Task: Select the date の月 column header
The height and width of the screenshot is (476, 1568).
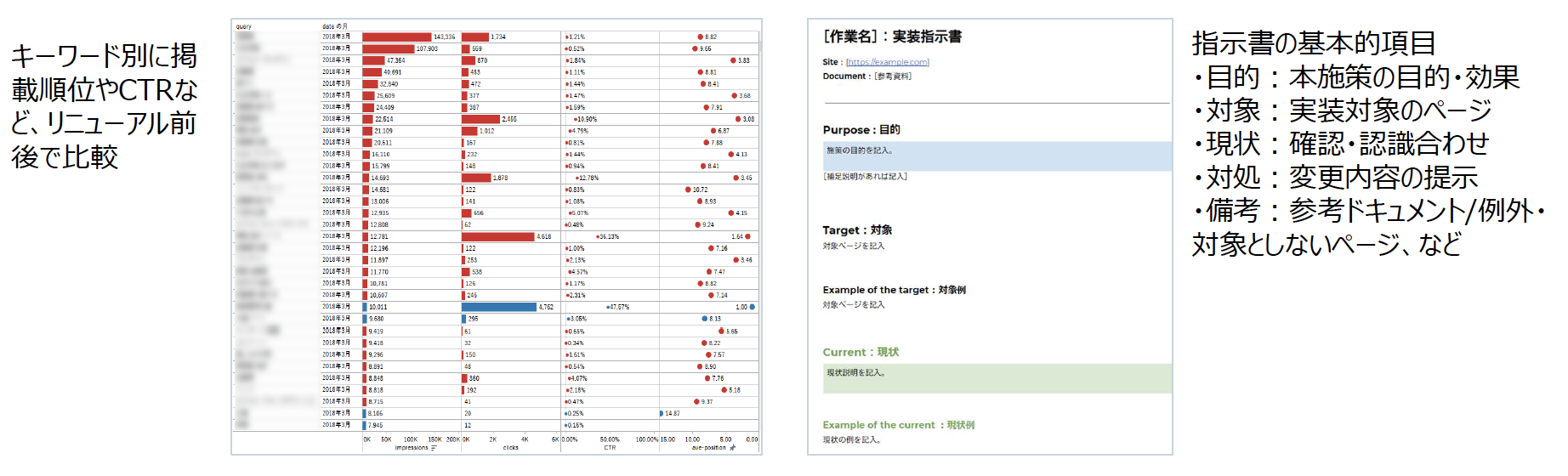Action: [x=334, y=27]
